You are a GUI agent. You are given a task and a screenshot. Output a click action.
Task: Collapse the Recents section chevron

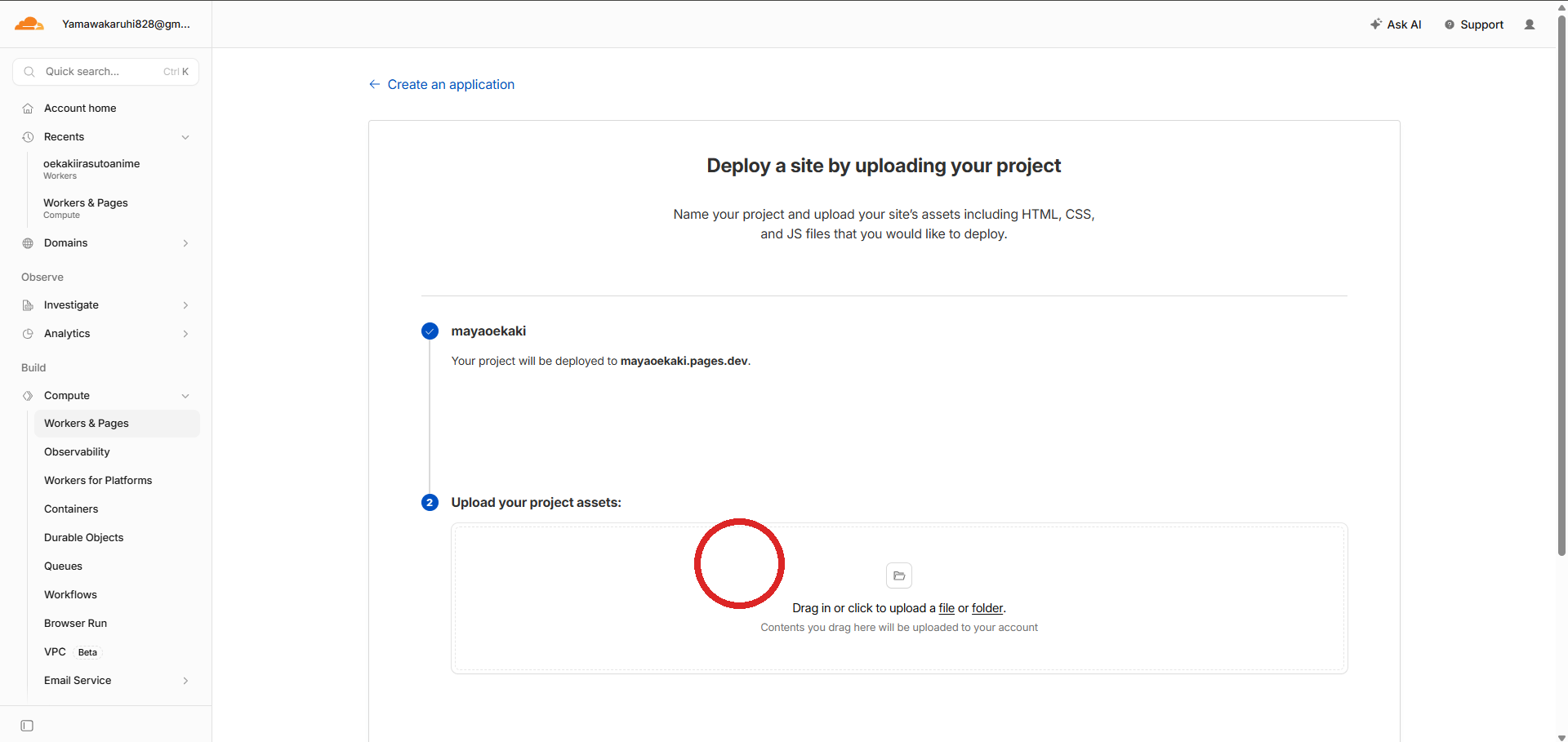tap(185, 137)
